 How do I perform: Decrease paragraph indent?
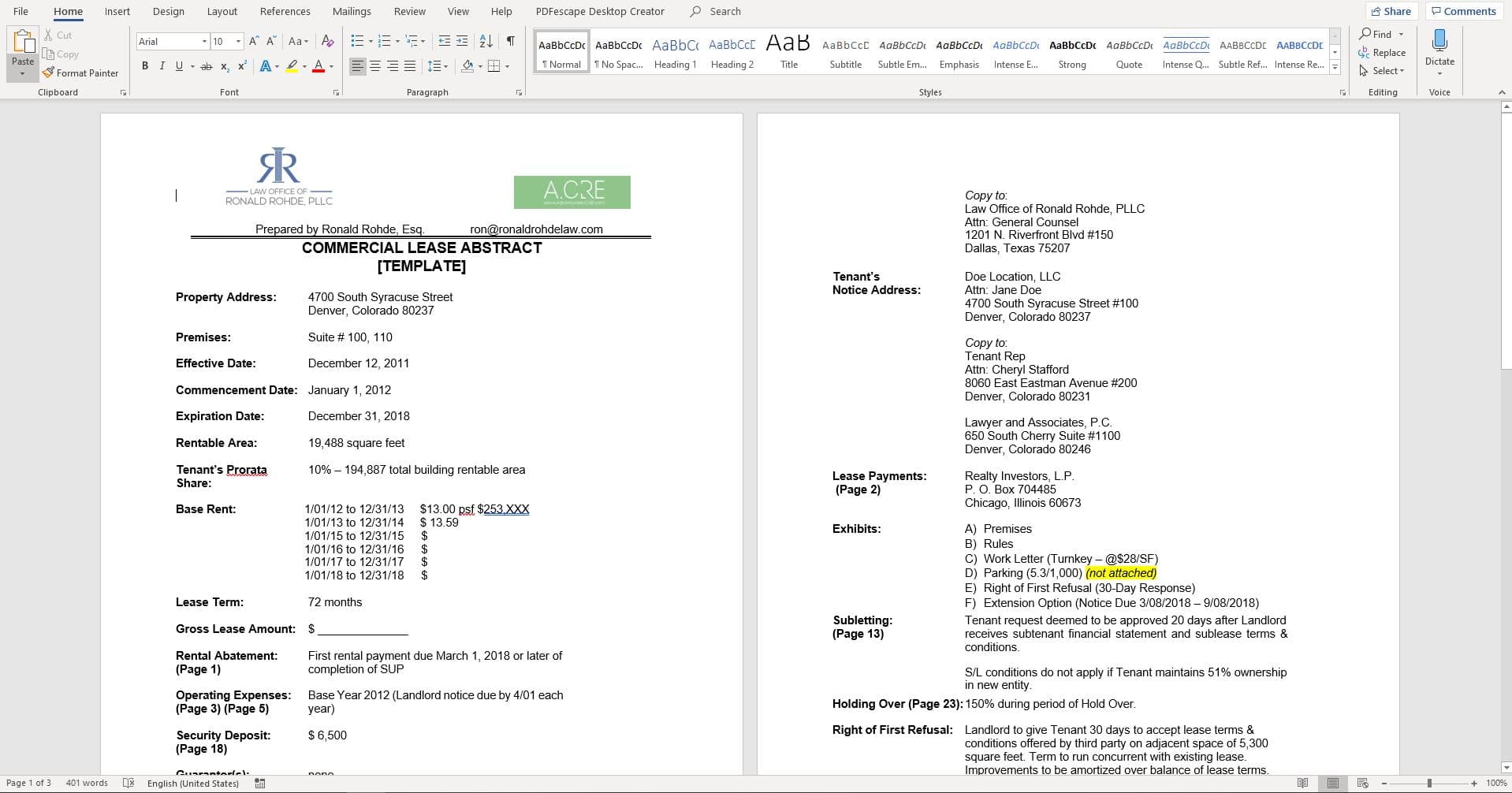[445, 41]
